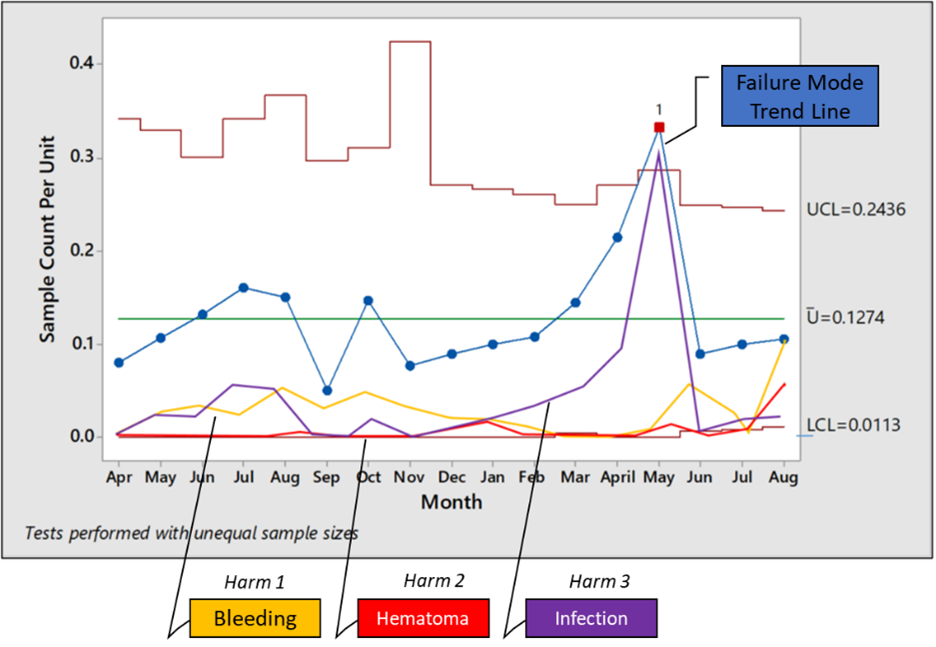
Task: Click the Sample Count Per Unit axis title
Action: [x=47, y=240]
